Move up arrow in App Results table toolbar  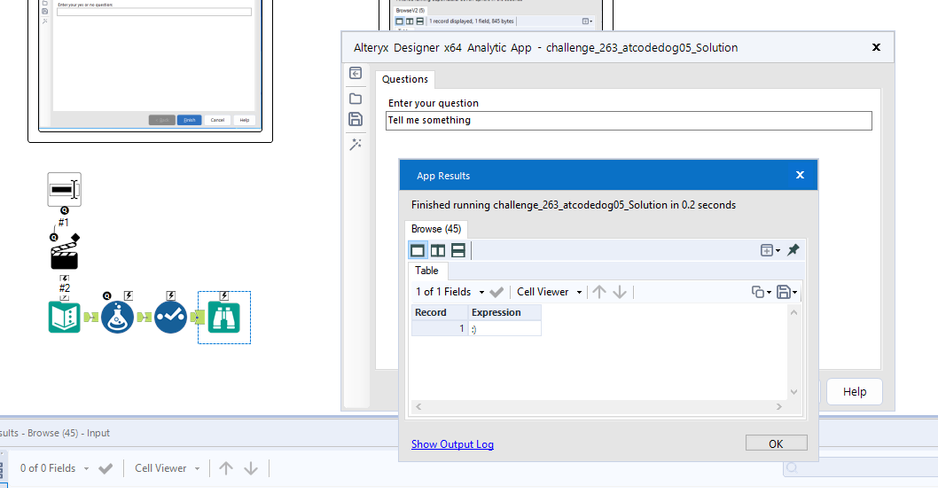pyautogui.click(x=599, y=292)
